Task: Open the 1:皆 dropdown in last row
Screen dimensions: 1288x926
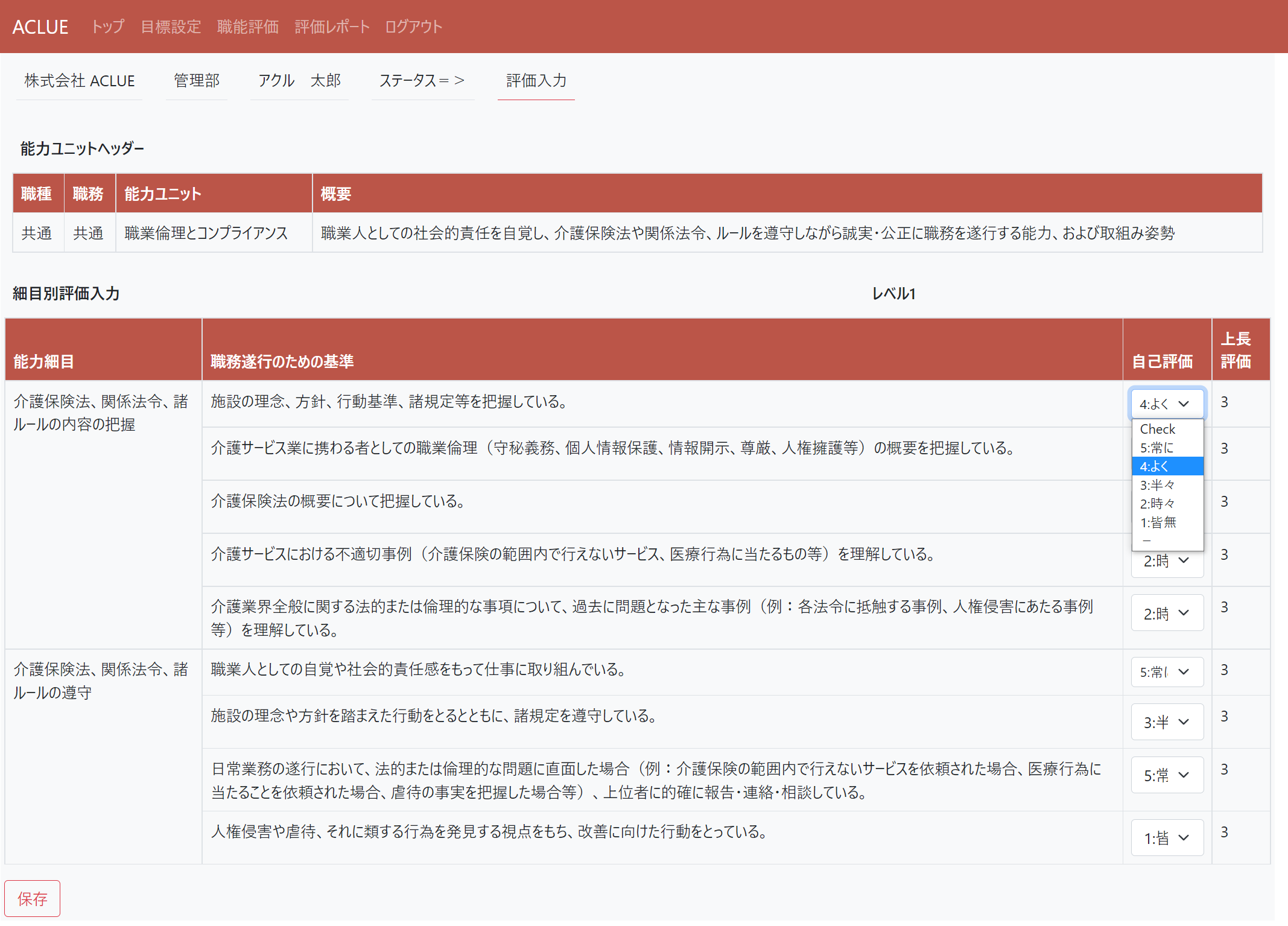Action: 1166,838
